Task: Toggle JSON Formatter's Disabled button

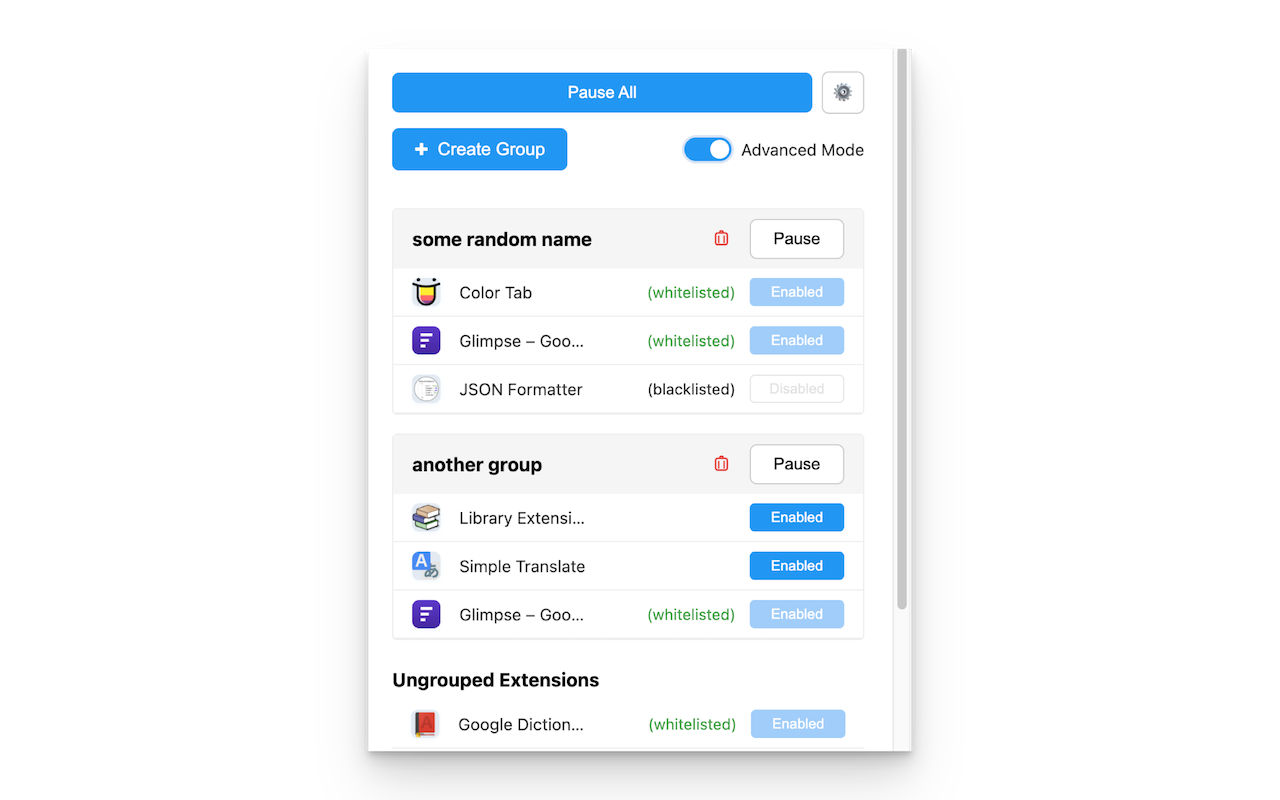Action: tap(797, 389)
